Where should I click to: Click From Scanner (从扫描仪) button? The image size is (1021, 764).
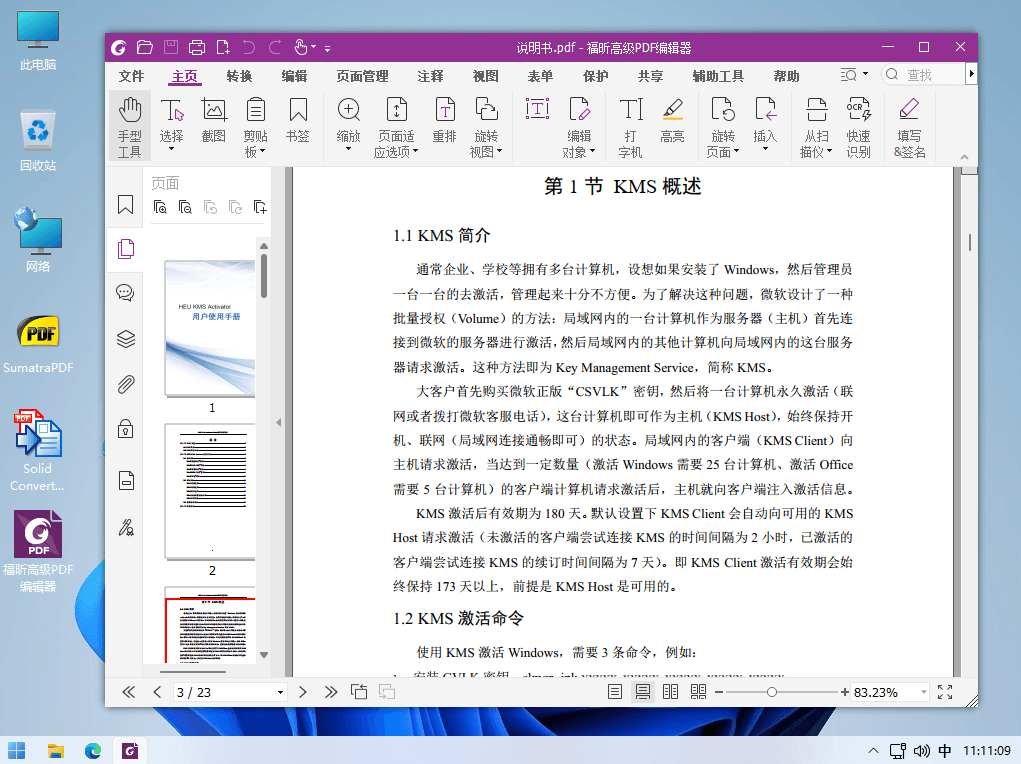coord(816,126)
